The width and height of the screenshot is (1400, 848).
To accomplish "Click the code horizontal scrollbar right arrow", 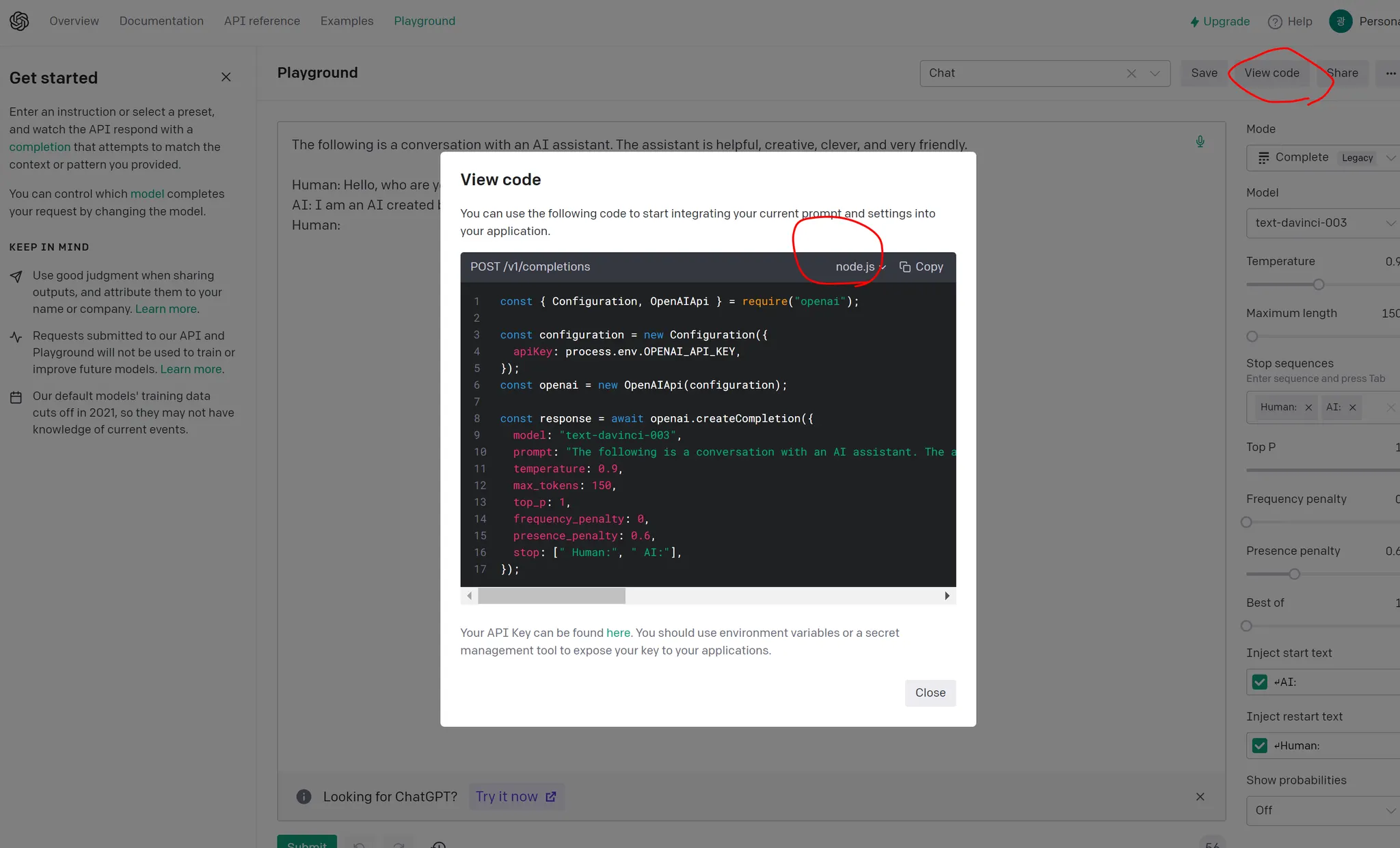I will pos(947,596).
